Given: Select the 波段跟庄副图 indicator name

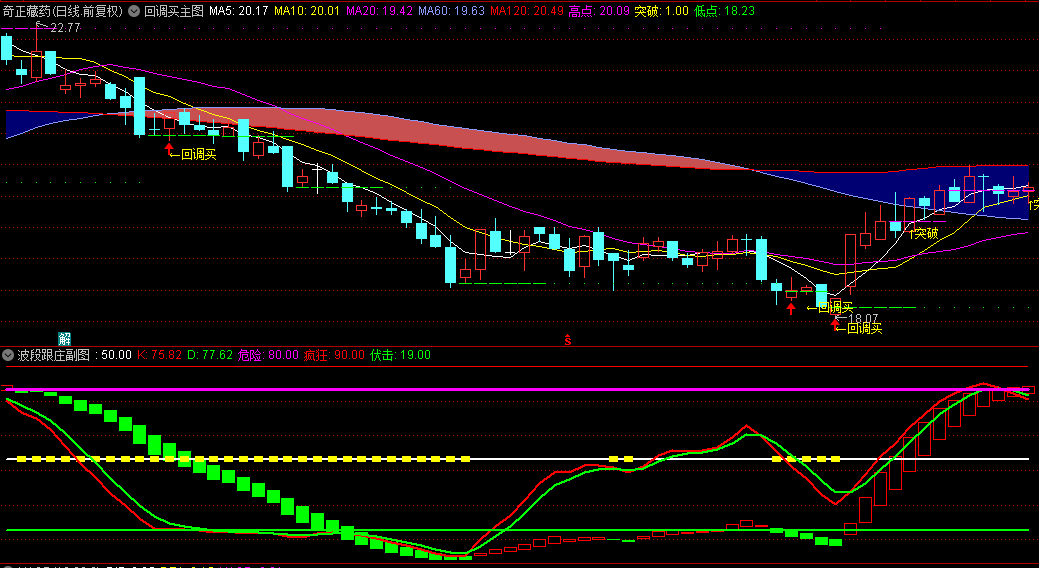Looking at the screenshot, I should coord(54,355).
